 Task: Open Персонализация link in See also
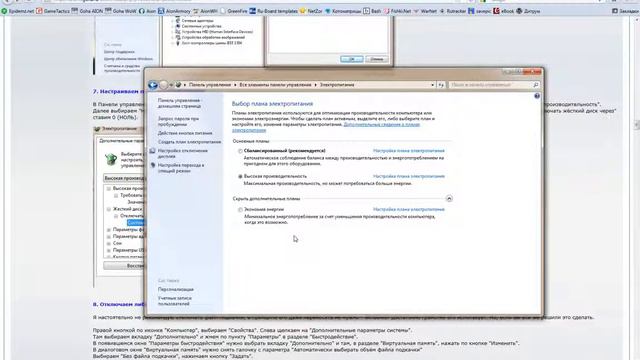pos(176,289)
